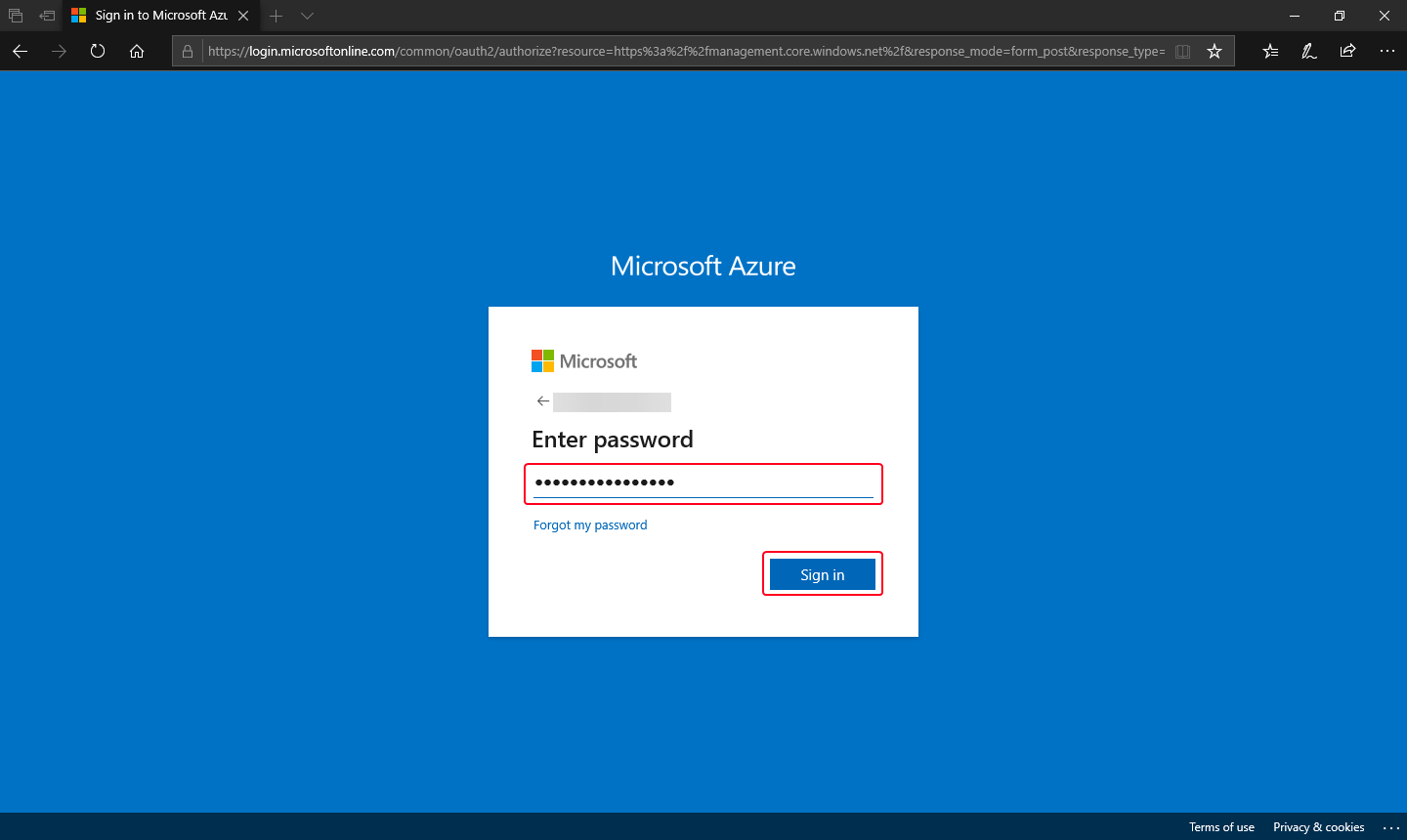Click the lock icon in the address bar

point(187,51)
